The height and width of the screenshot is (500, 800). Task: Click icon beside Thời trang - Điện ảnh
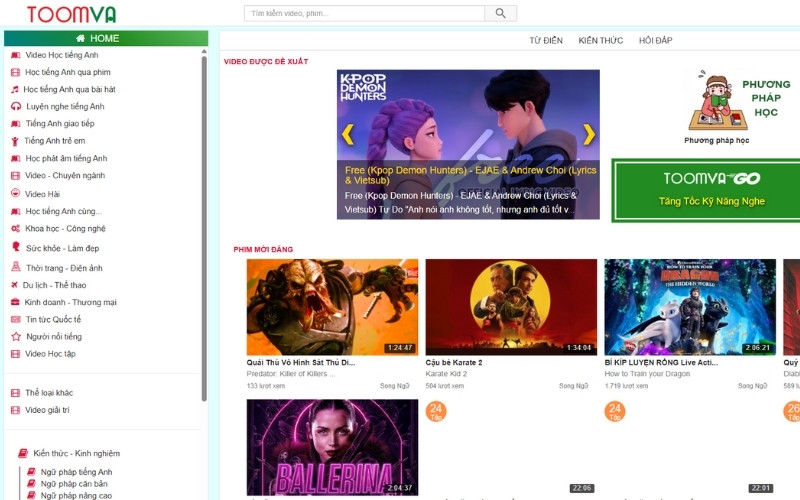click(16, 267)
